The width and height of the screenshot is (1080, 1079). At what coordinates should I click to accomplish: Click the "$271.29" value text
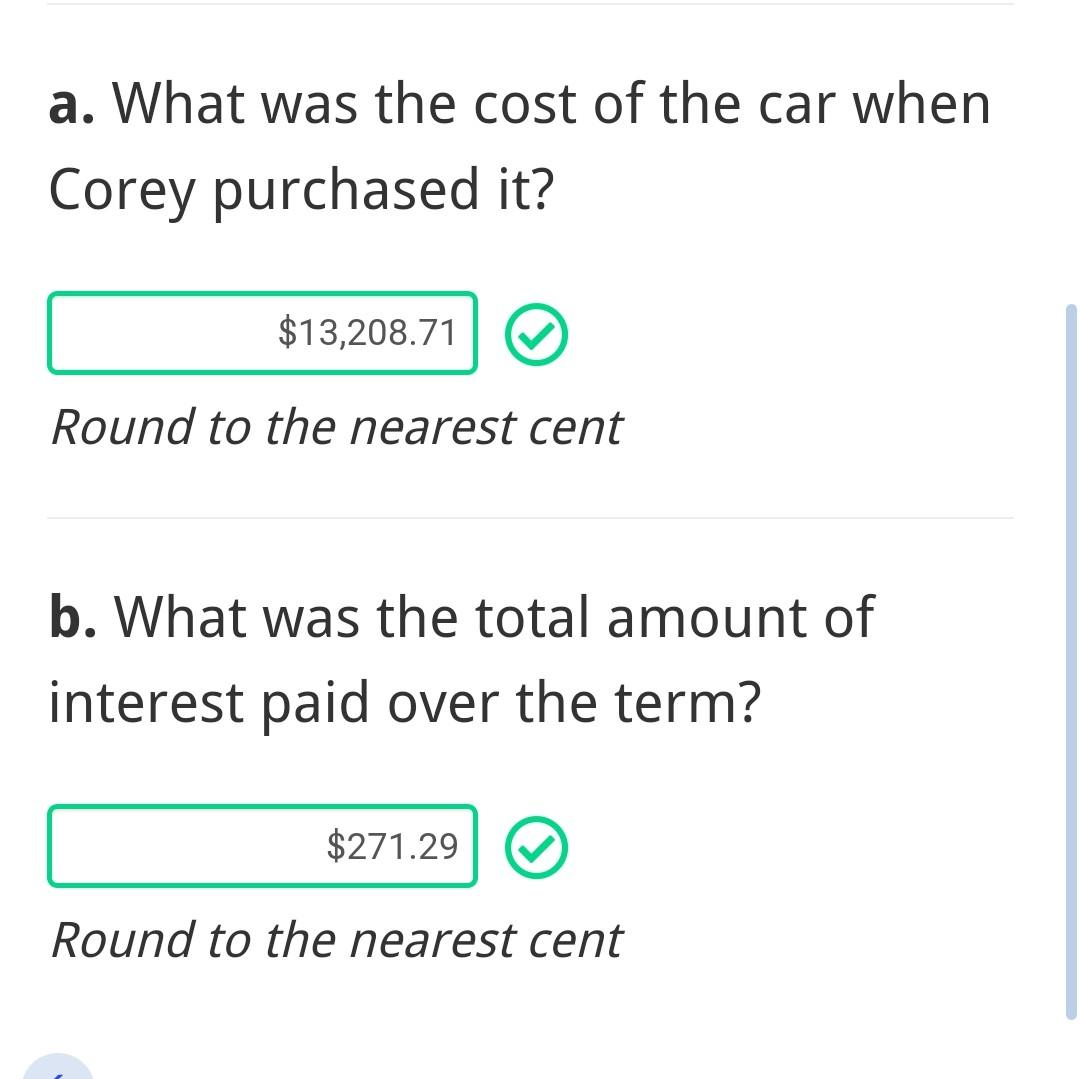[392, 846]
